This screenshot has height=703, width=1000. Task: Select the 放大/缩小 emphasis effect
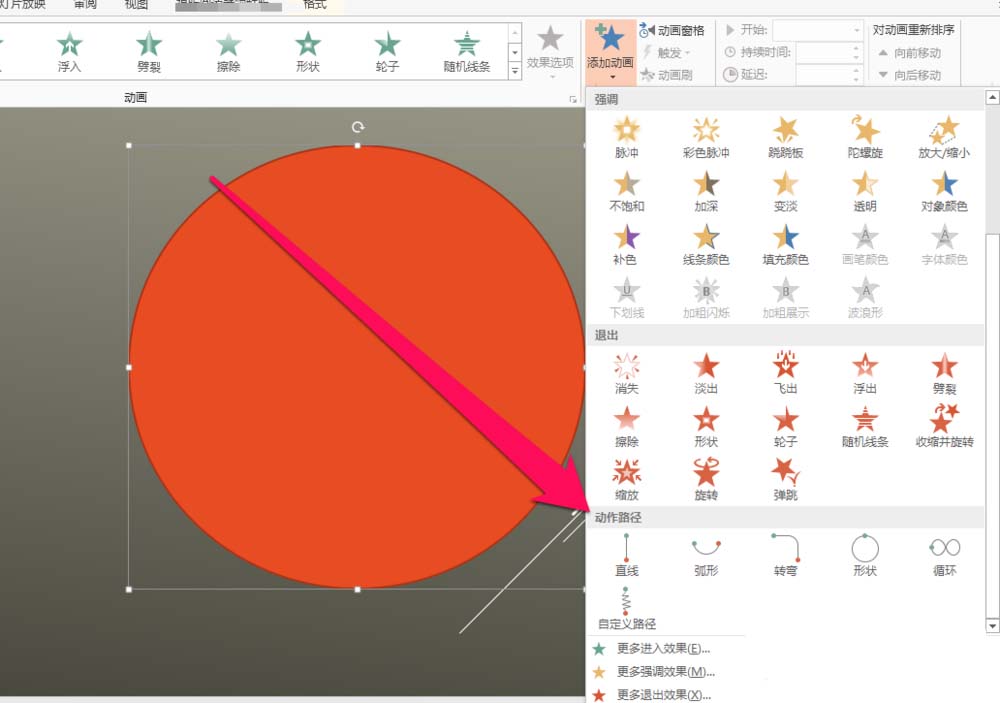pyautogui.click(x=945, y=137)
